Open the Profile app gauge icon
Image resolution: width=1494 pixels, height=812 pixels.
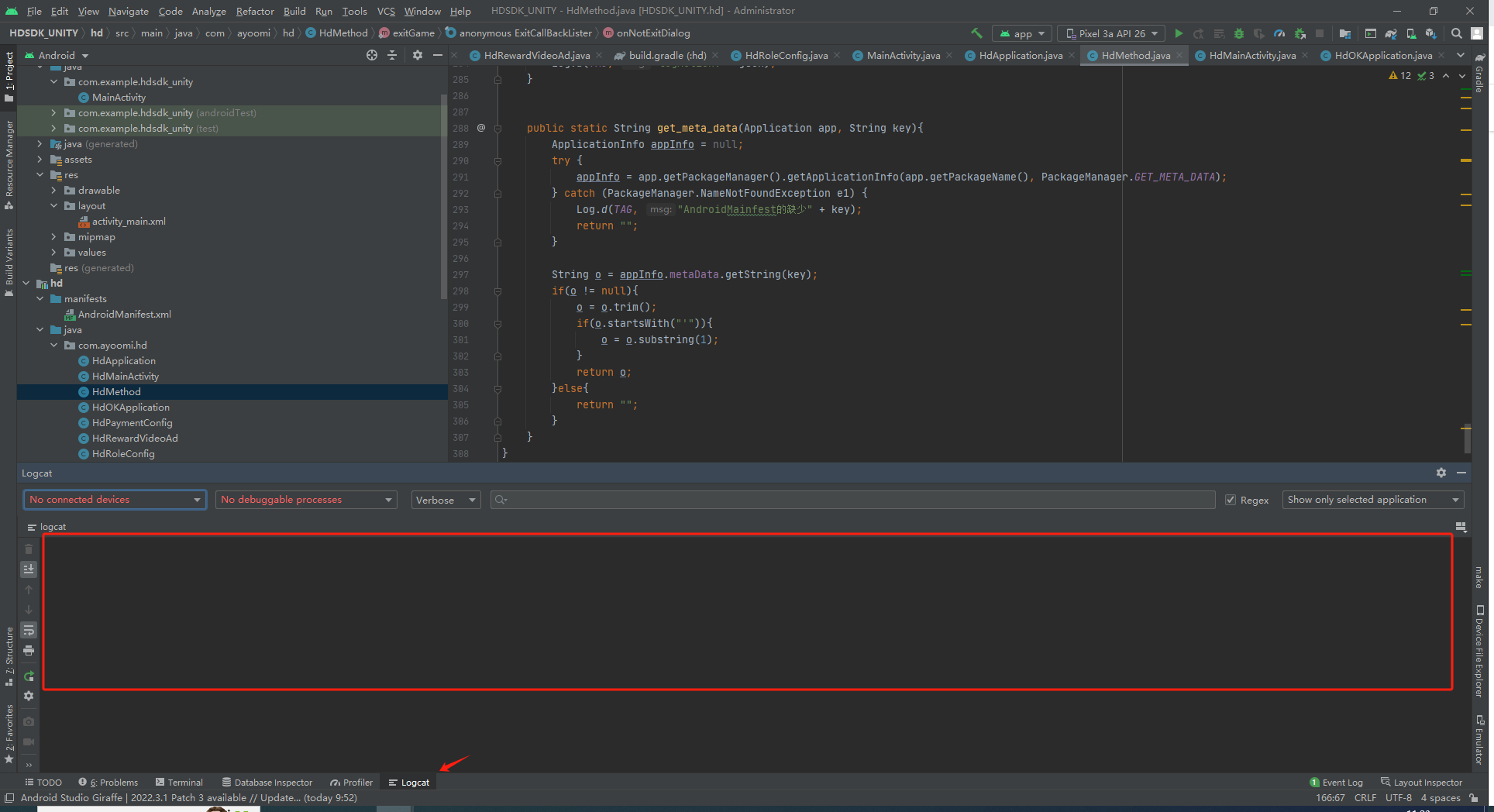(x=1279, y=33)
